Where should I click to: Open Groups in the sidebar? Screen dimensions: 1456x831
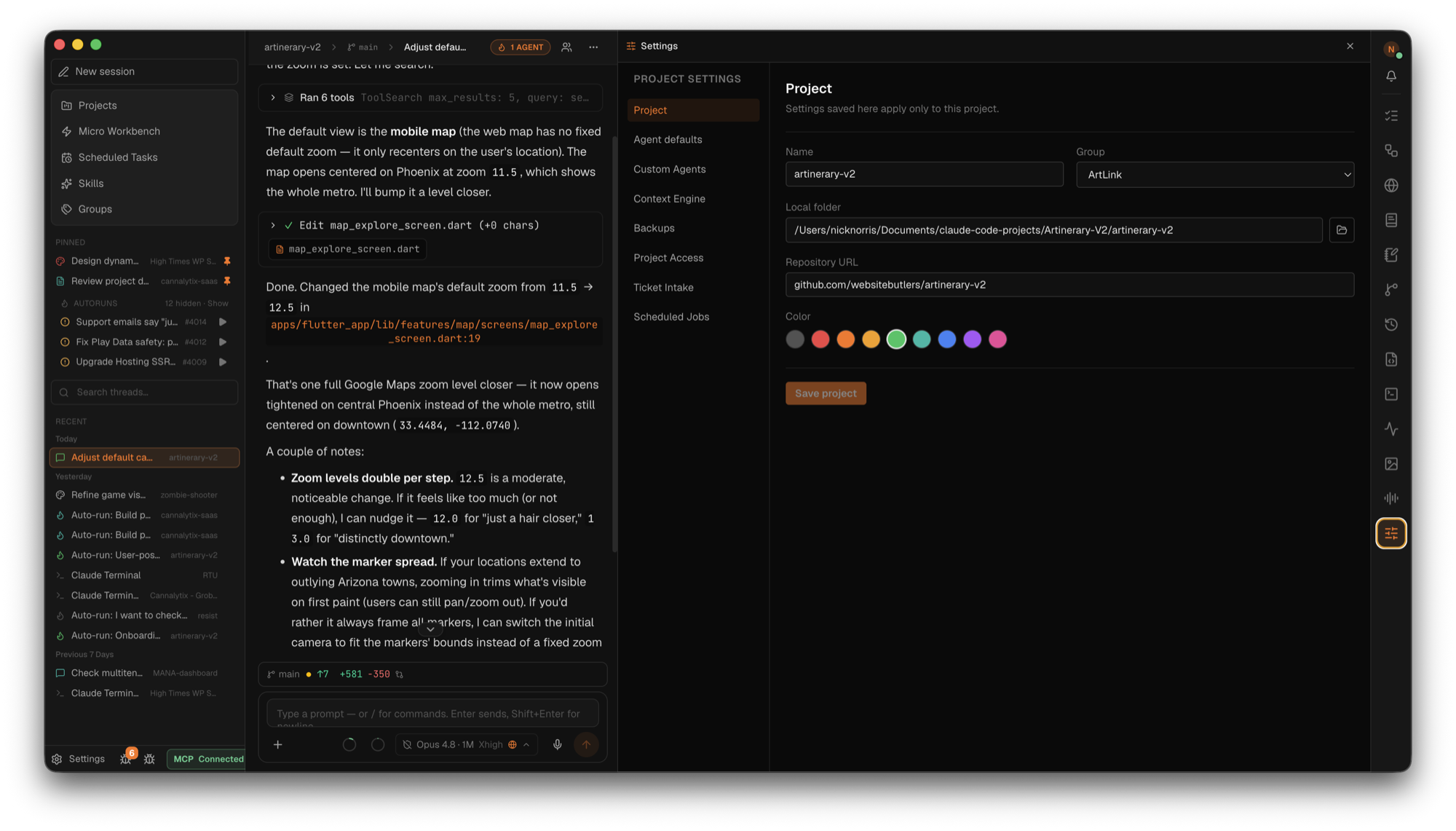click(x=144, y=209)
